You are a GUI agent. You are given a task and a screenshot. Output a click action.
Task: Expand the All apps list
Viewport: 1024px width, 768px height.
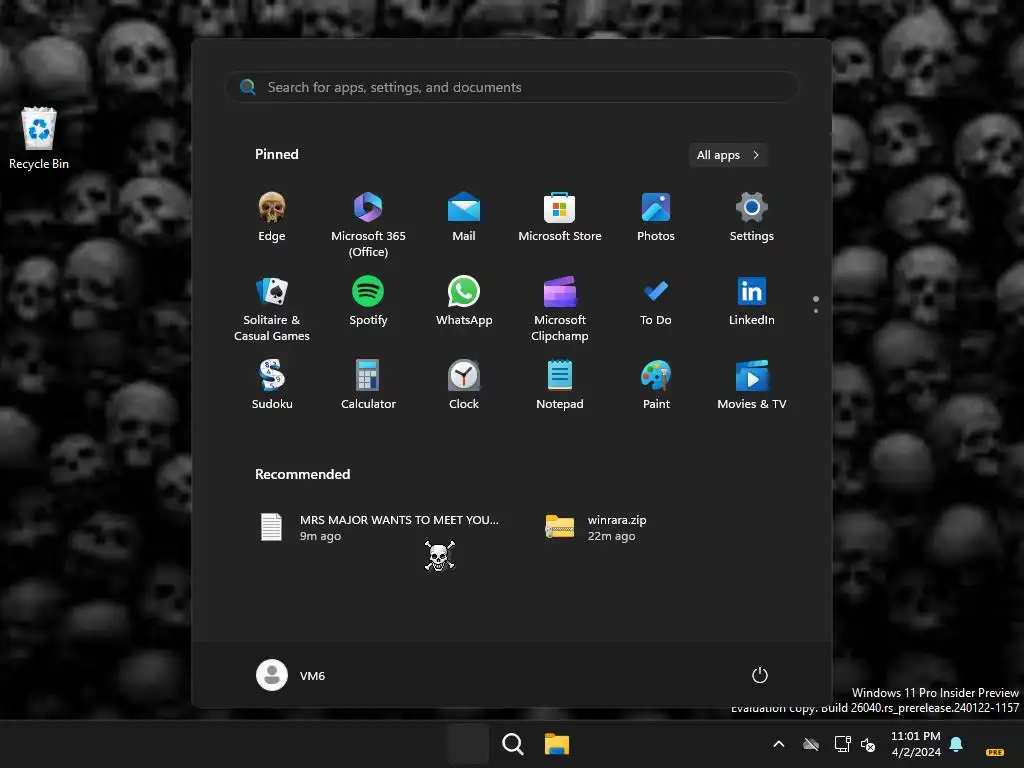click(x=728, y=155)
